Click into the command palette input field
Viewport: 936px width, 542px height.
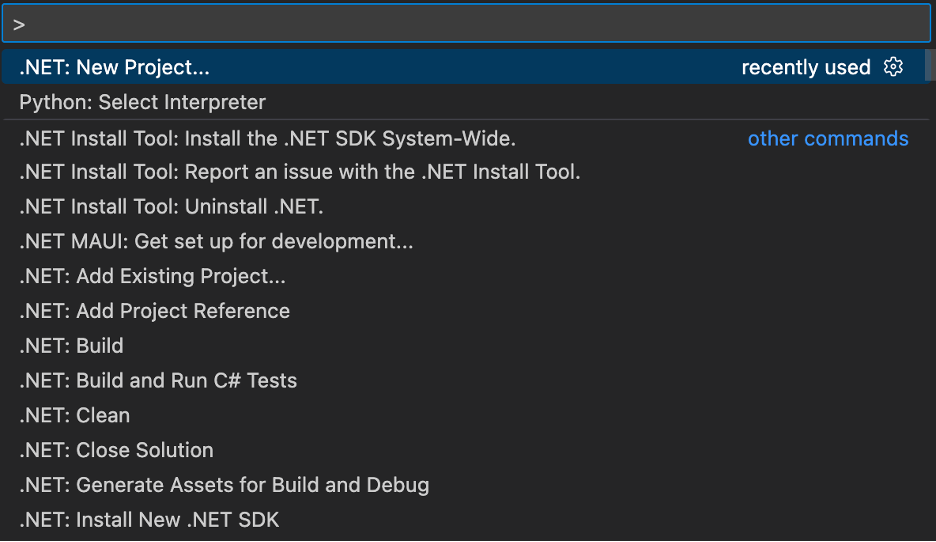(470, 24)
